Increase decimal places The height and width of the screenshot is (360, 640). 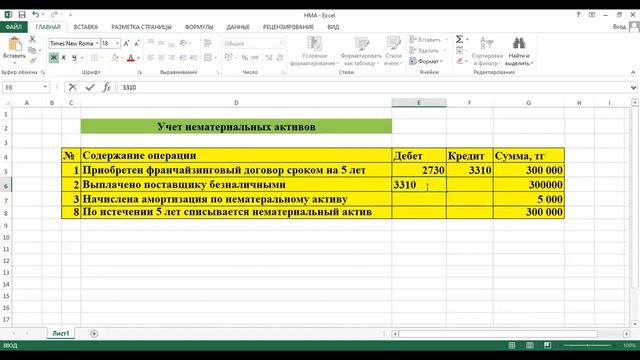coord(269,58)
